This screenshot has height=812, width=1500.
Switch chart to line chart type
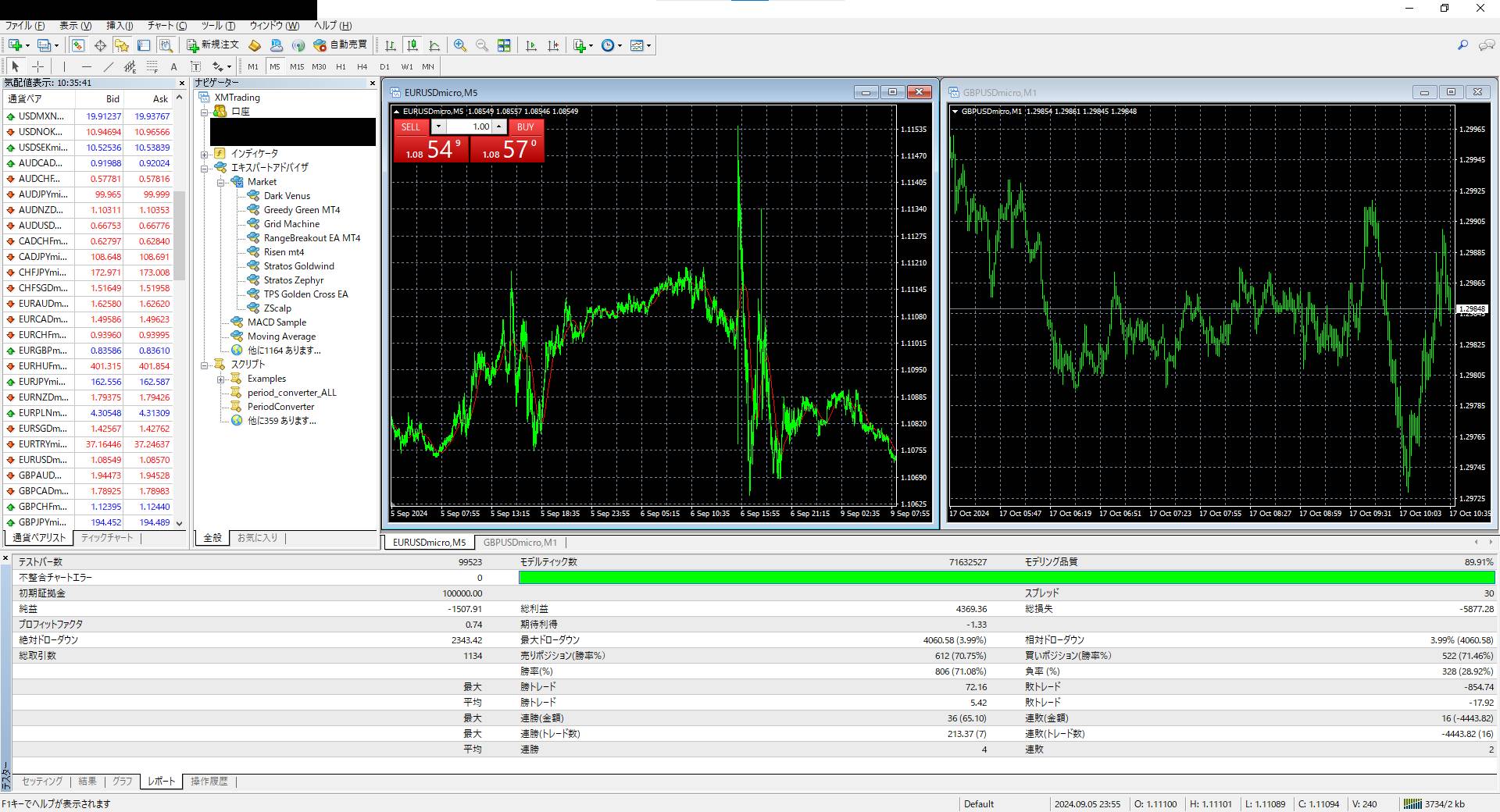(x=434, y=45)
